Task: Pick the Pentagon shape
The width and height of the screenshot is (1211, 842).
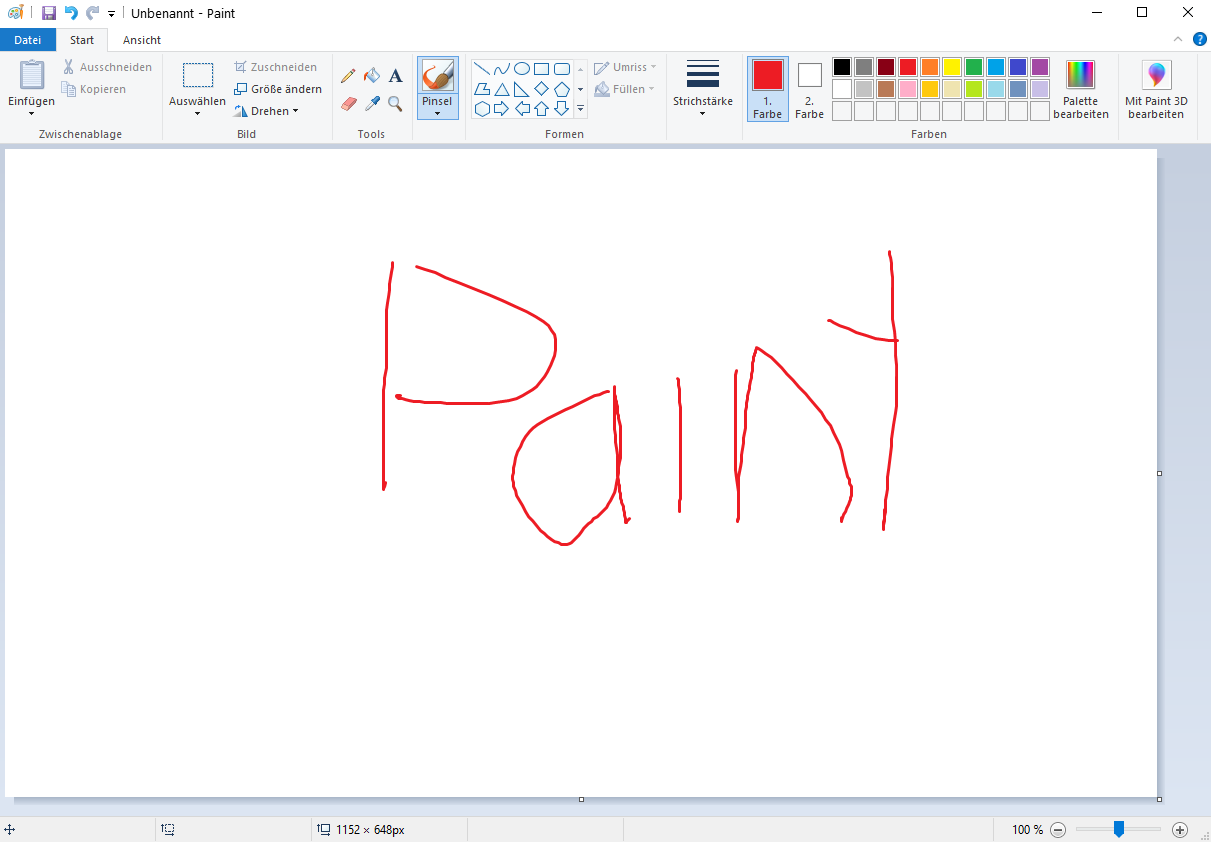Action: (x=562, y=89)
